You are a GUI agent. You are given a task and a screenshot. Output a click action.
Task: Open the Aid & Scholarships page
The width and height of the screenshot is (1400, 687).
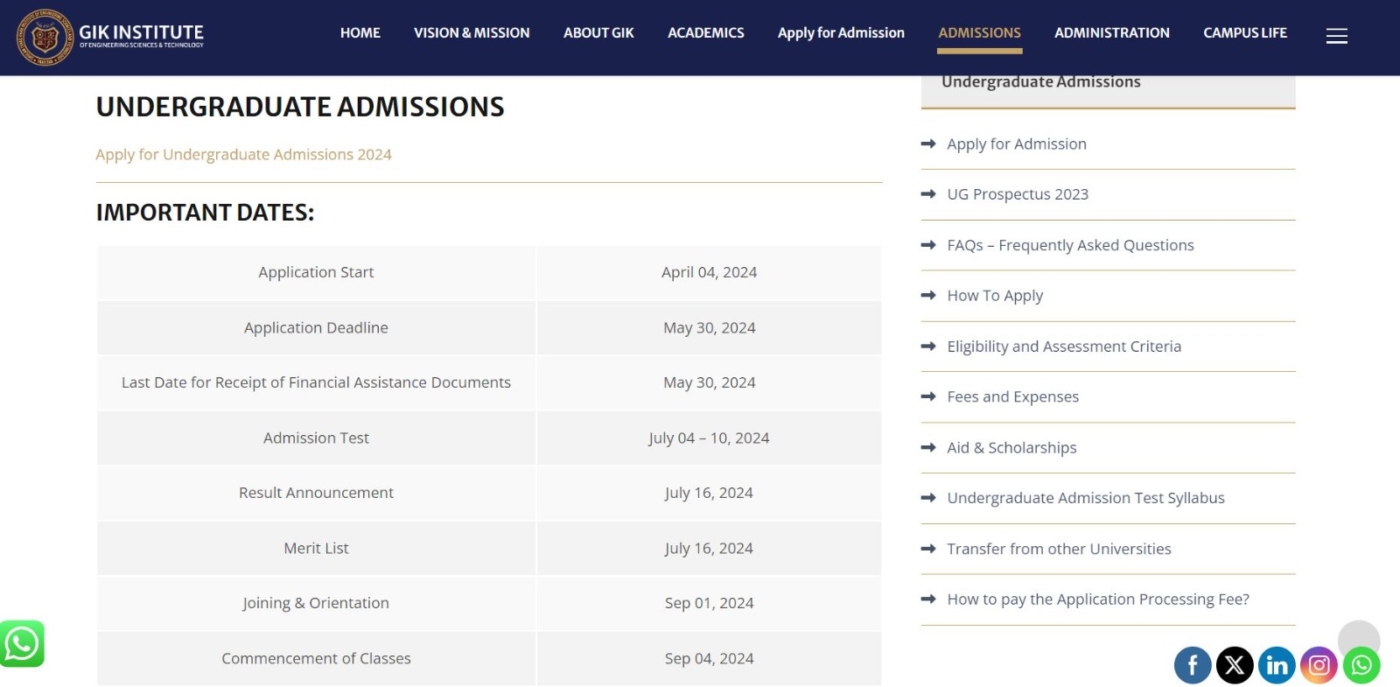tap(1011, 447)
